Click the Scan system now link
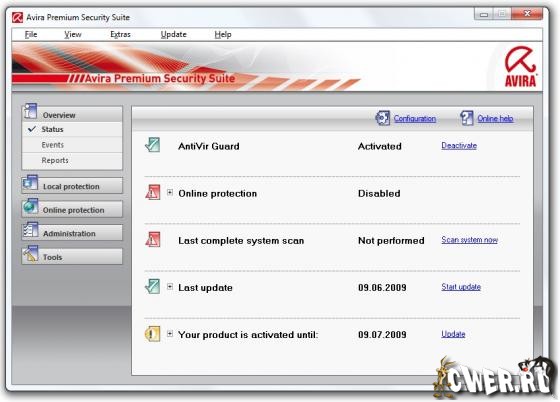The image size is (560, 402). [469, 240]
